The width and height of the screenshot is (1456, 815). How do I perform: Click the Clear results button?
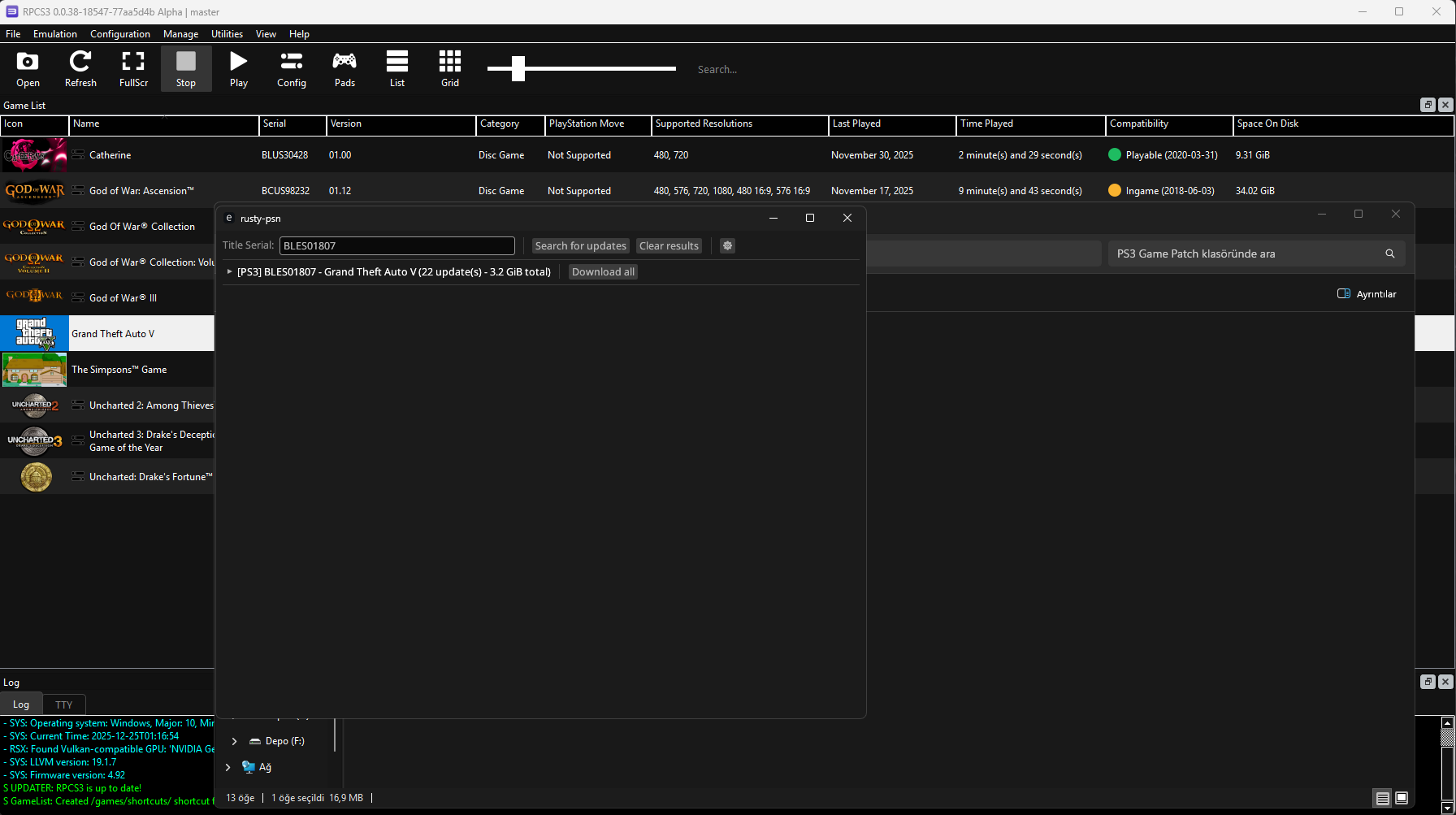[669, 245]
